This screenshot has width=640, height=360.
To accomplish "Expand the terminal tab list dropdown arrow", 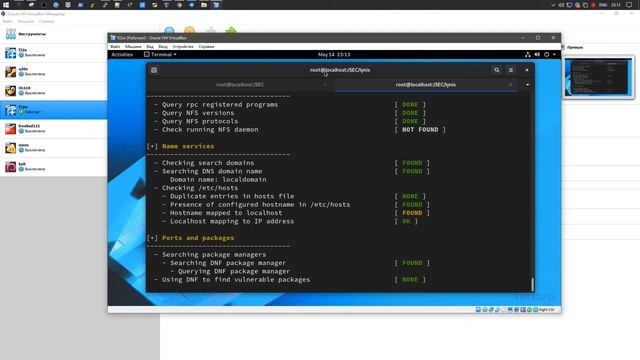I will pyautogui.click(x=527, y=85).
